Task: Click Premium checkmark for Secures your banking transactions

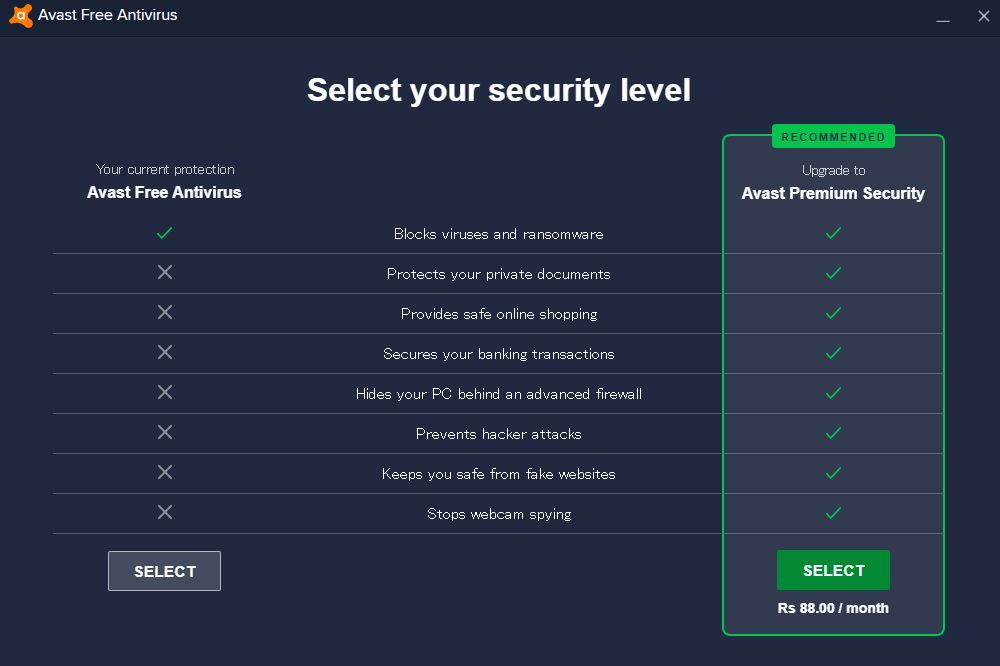Action: pyautogui.click(x=833, y=353)
